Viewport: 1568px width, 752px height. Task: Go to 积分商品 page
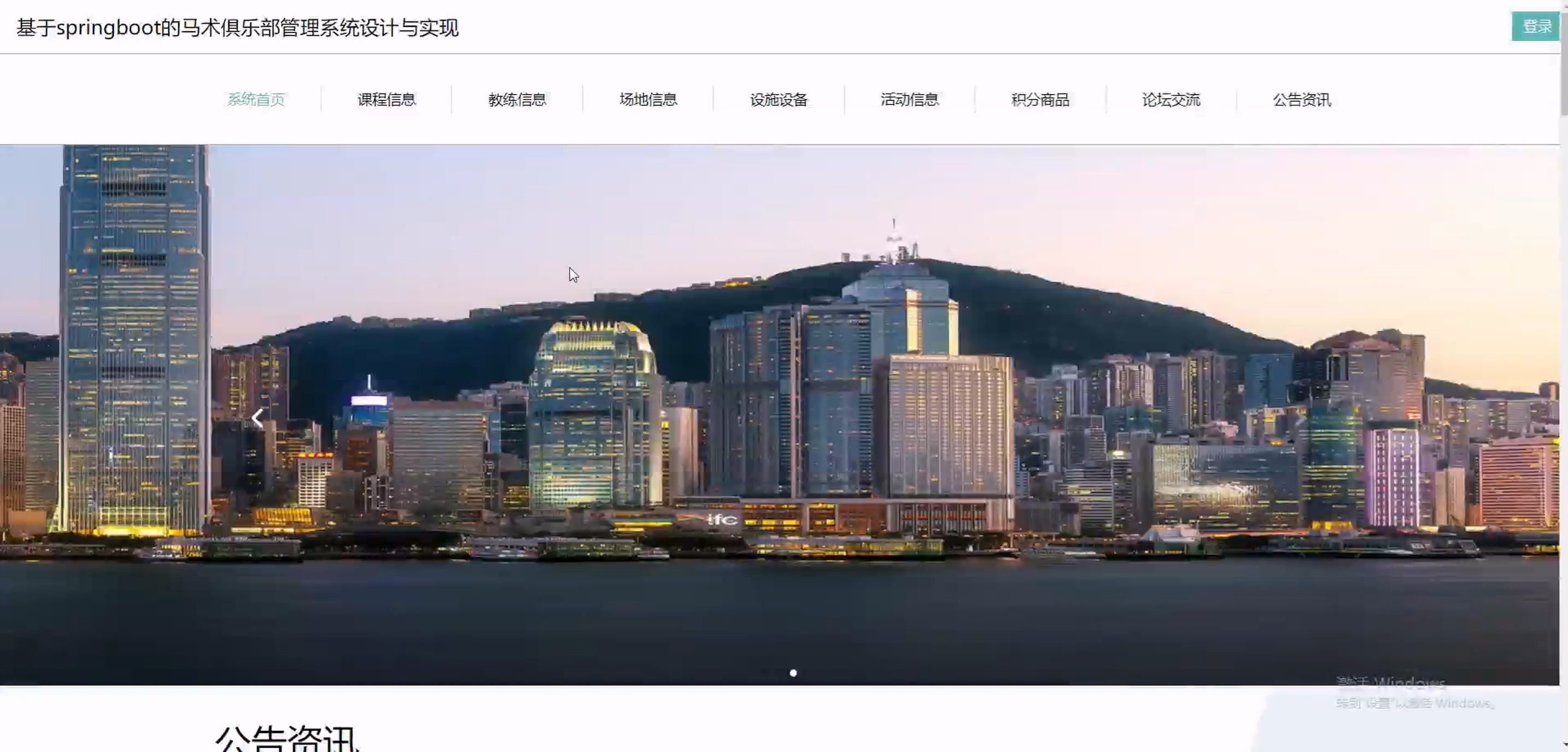(1040, 100)
